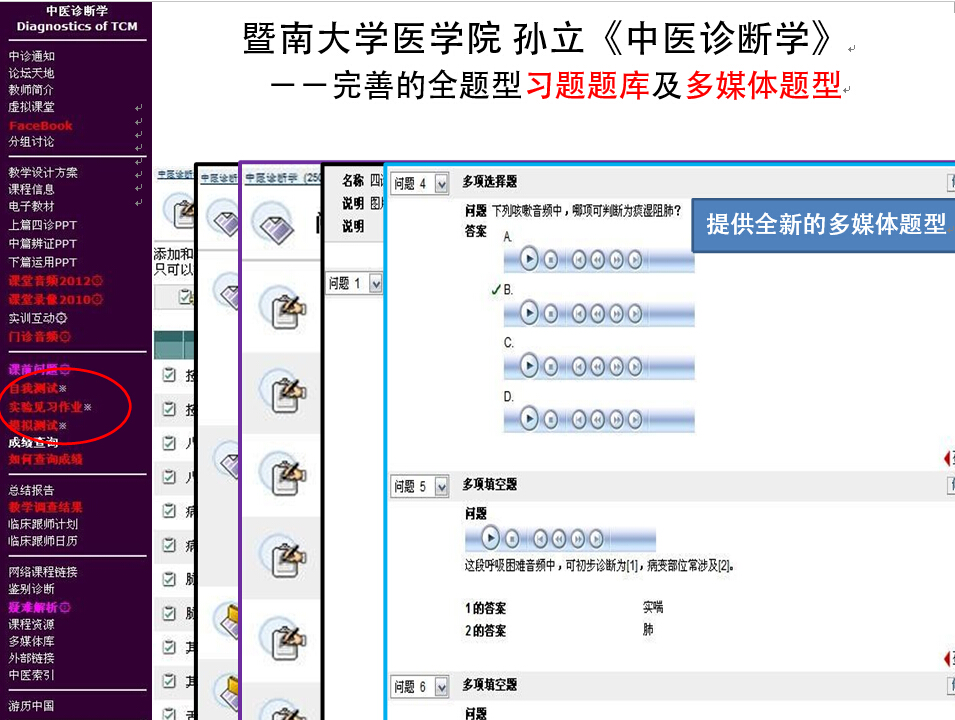
Task: Stop audio player of answer C
Action: [551, 366]
